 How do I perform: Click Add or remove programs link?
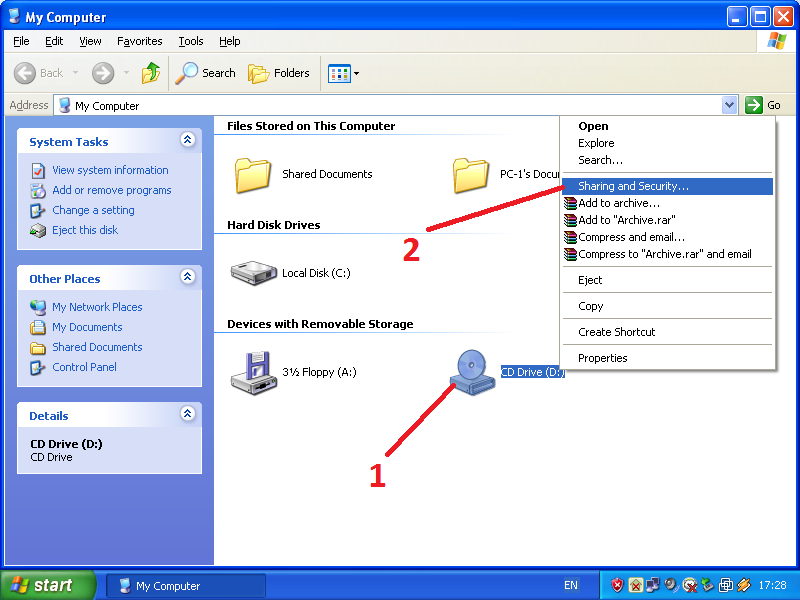coord(112,190)
